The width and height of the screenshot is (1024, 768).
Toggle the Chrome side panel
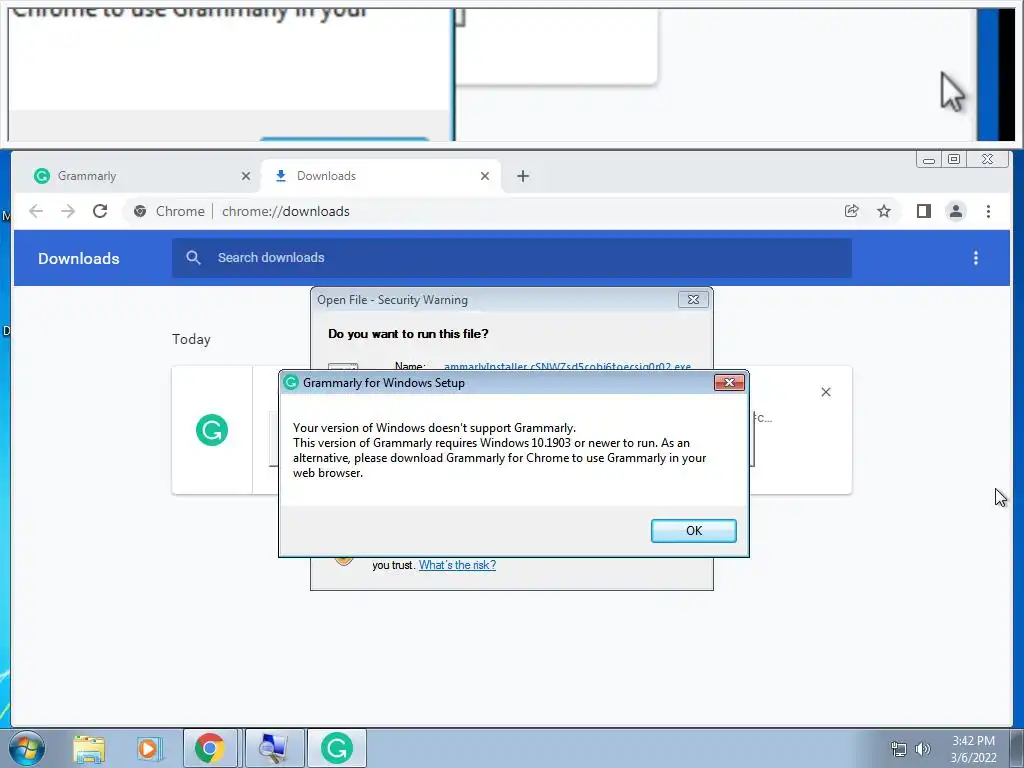point(923,211)
